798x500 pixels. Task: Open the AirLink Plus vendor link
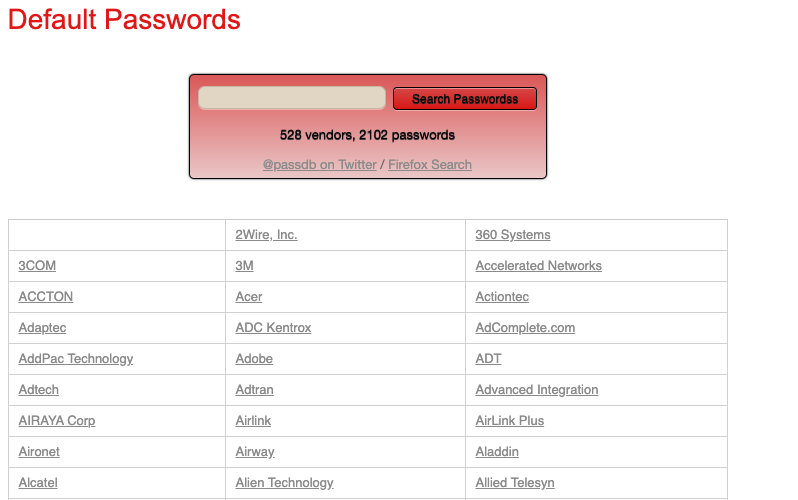(x=509, y=421)
